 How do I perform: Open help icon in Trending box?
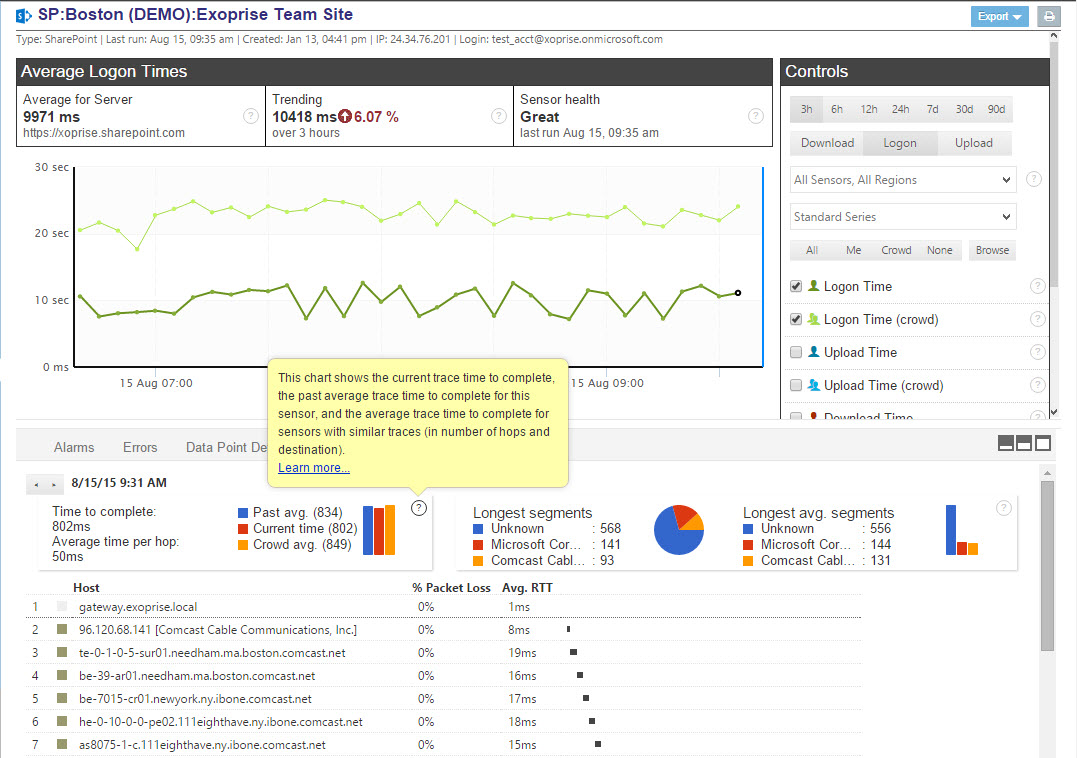point(499,116)
